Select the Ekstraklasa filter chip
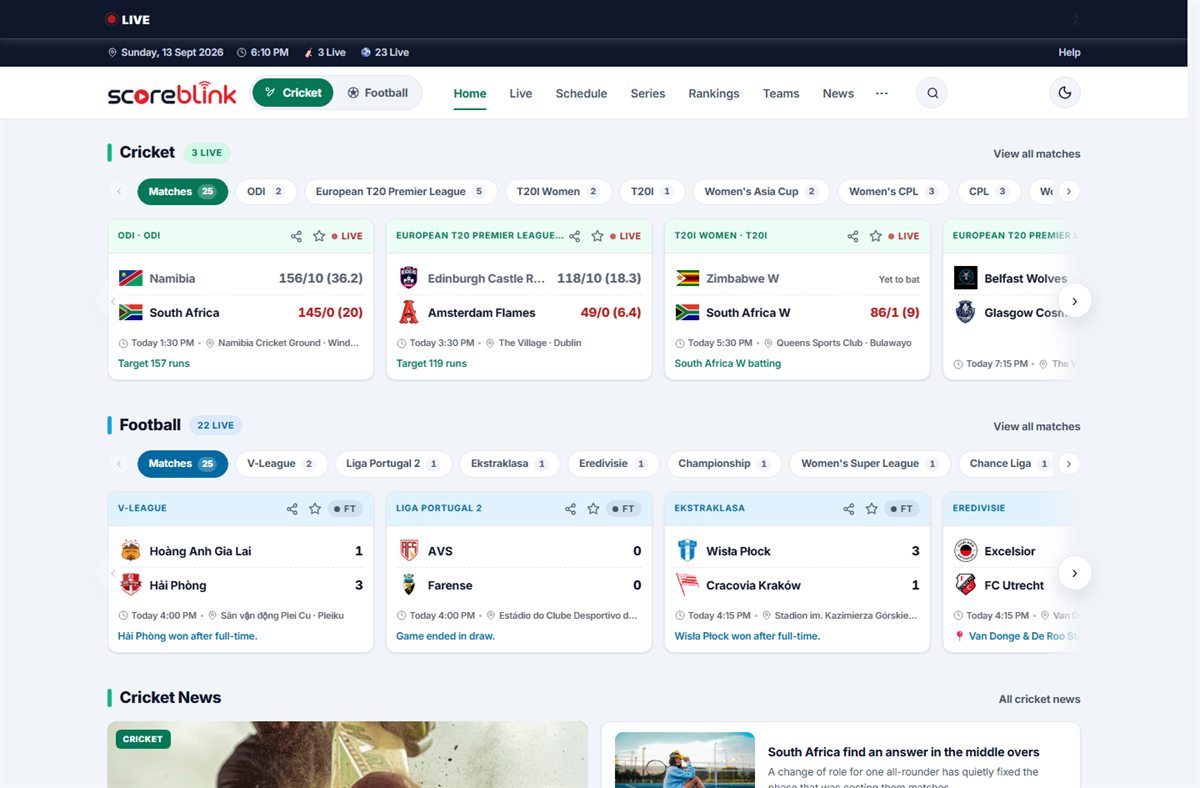1200x788 pixels. tap(509, 464)
